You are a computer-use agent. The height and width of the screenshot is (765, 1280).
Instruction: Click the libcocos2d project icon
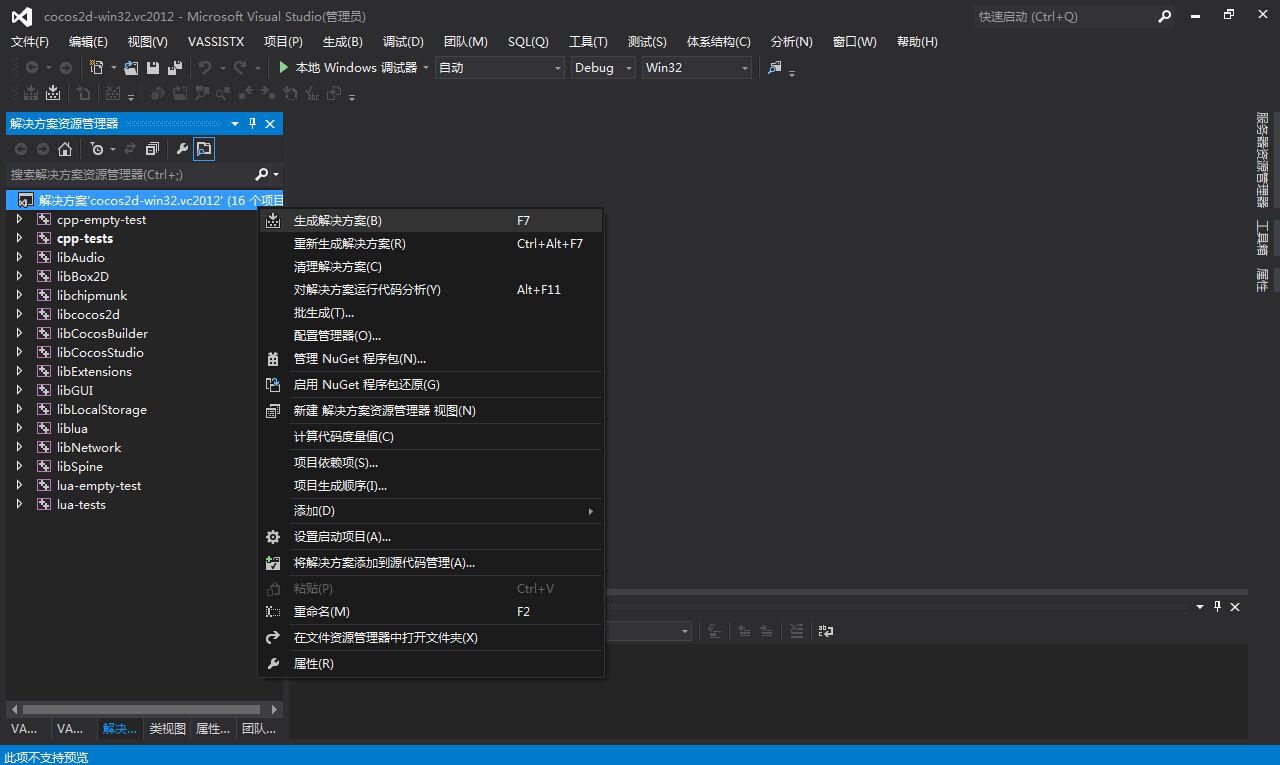[44, 314]
